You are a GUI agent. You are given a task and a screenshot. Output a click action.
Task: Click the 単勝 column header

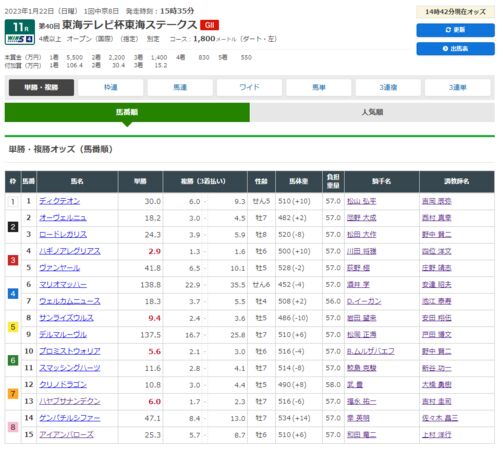(140, 181)
